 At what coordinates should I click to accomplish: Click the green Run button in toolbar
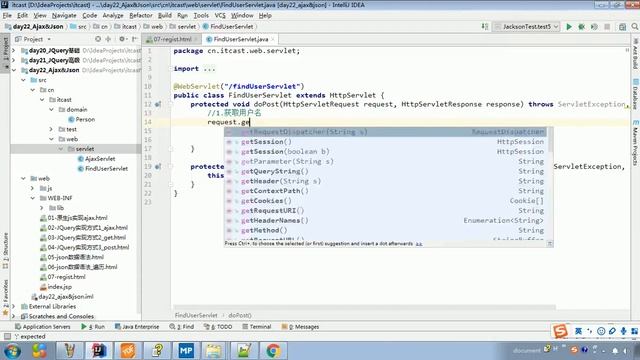click(x=569, y=27)
